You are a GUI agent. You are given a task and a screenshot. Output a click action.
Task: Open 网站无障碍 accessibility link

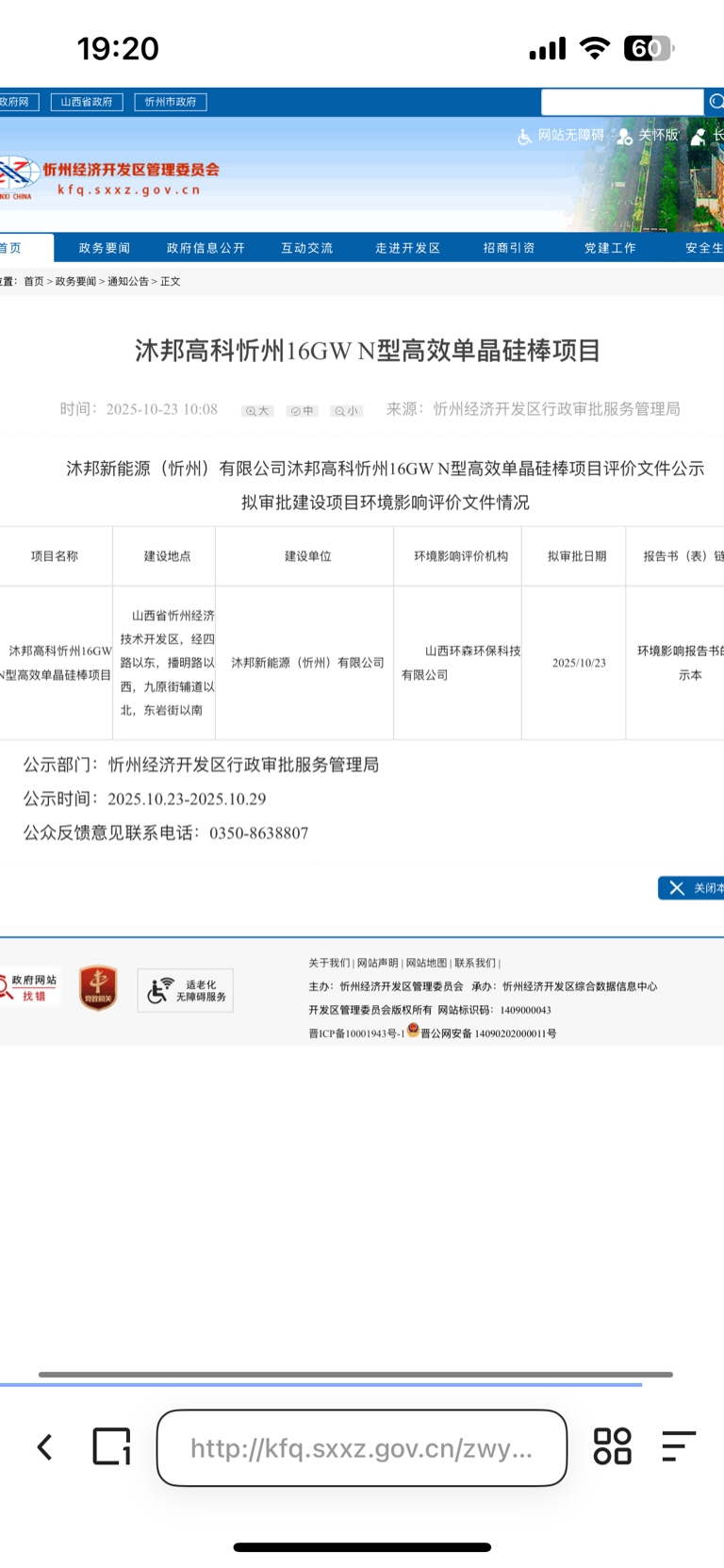pyautogui.click(x=561, y=136)
